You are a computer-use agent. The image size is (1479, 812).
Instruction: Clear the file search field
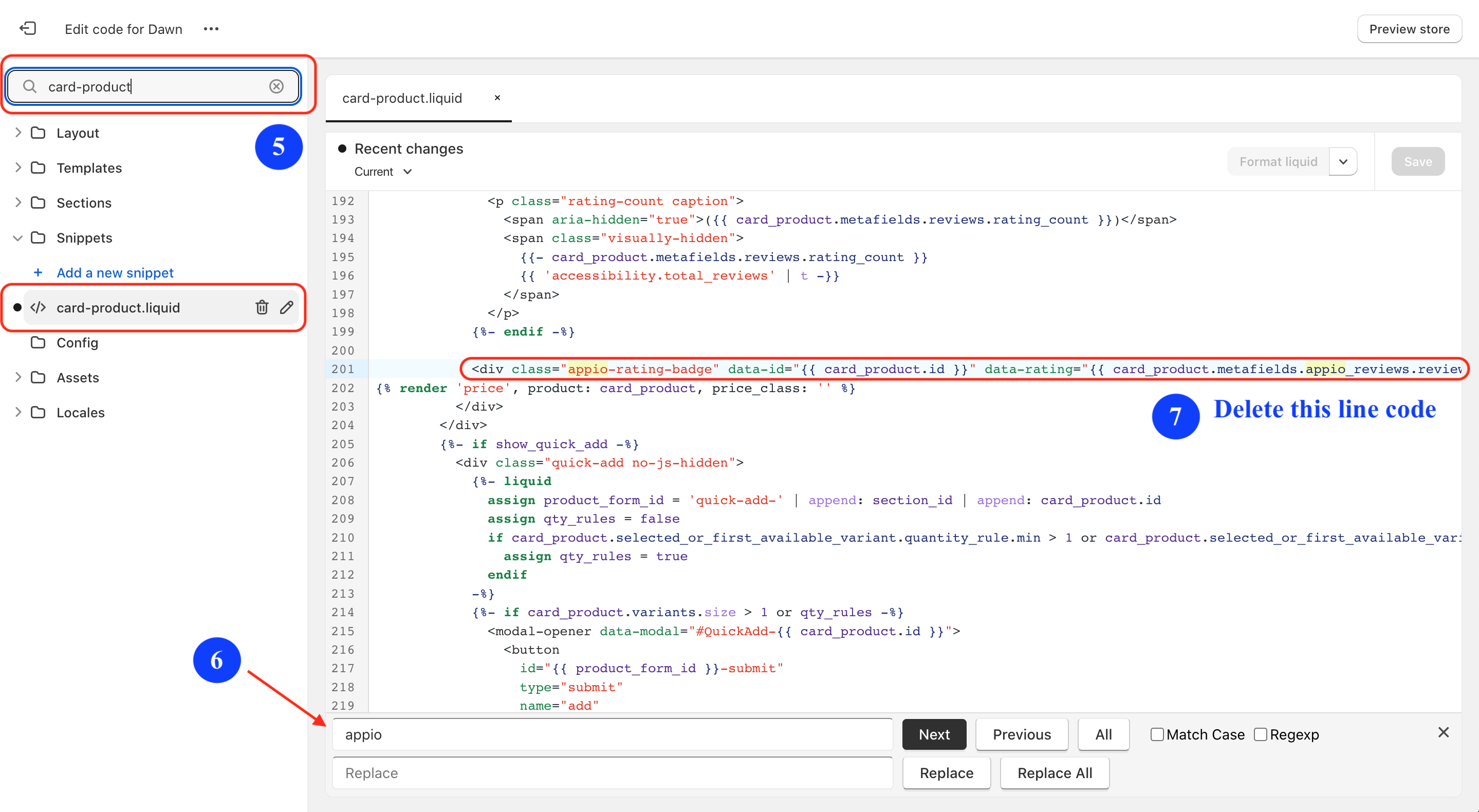pyautogui.click(x=276, y=86)
